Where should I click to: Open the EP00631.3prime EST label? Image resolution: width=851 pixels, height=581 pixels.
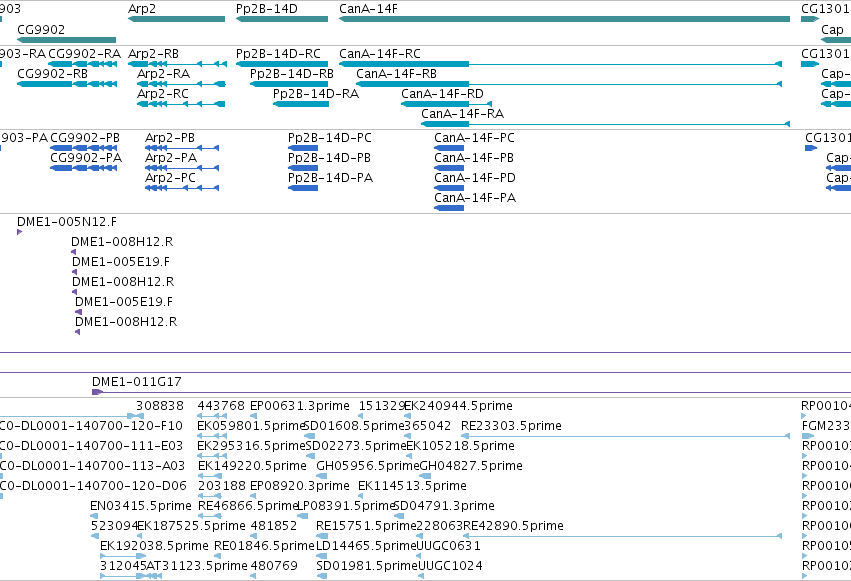(x=300, y=405)
